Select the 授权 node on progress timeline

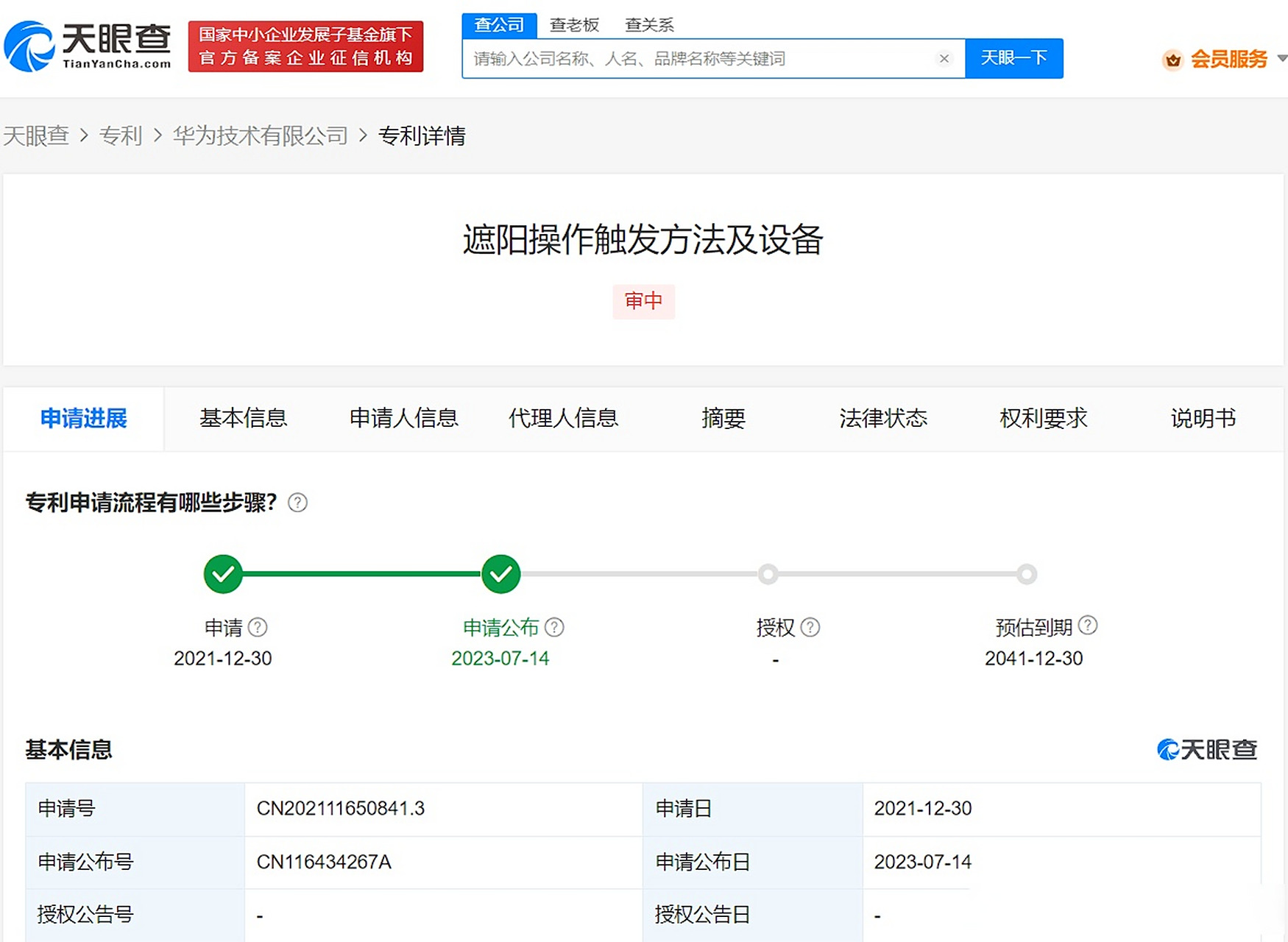point(768,574)
